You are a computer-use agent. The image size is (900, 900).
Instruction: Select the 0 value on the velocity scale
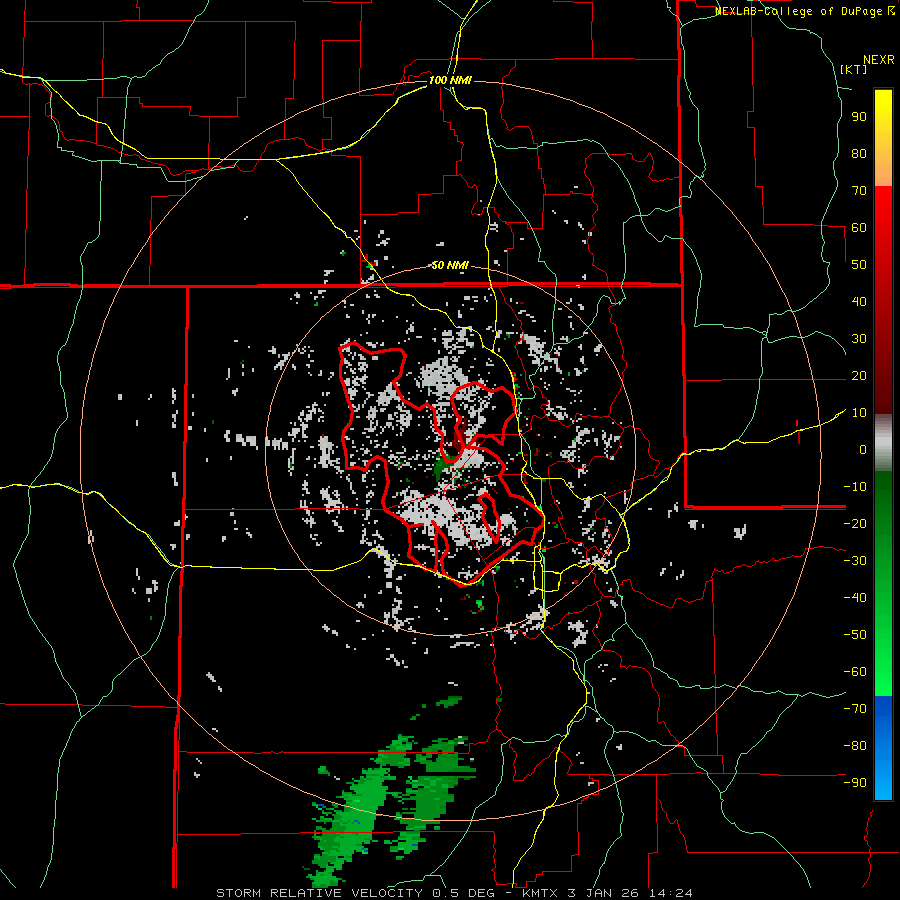pos(863,450)
